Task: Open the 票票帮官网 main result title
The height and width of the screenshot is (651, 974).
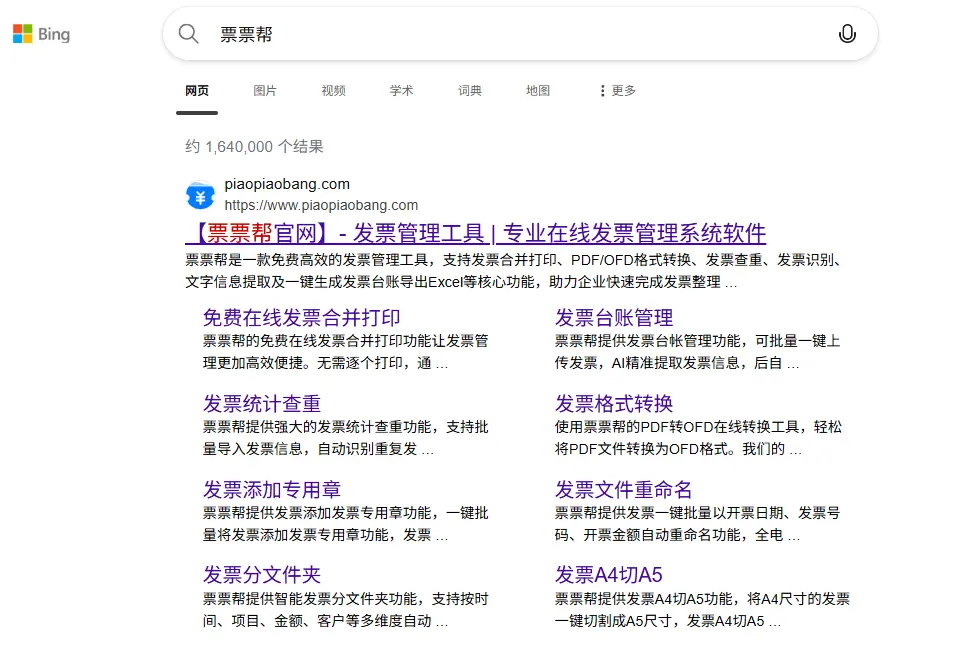Action: 475,234
